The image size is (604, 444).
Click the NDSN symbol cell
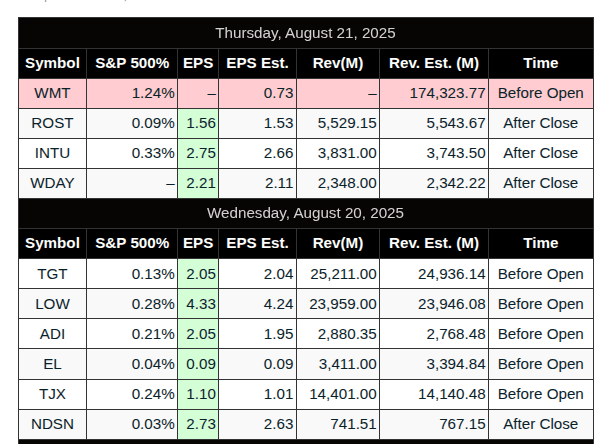pyautogui.click(x=52, y=425)
